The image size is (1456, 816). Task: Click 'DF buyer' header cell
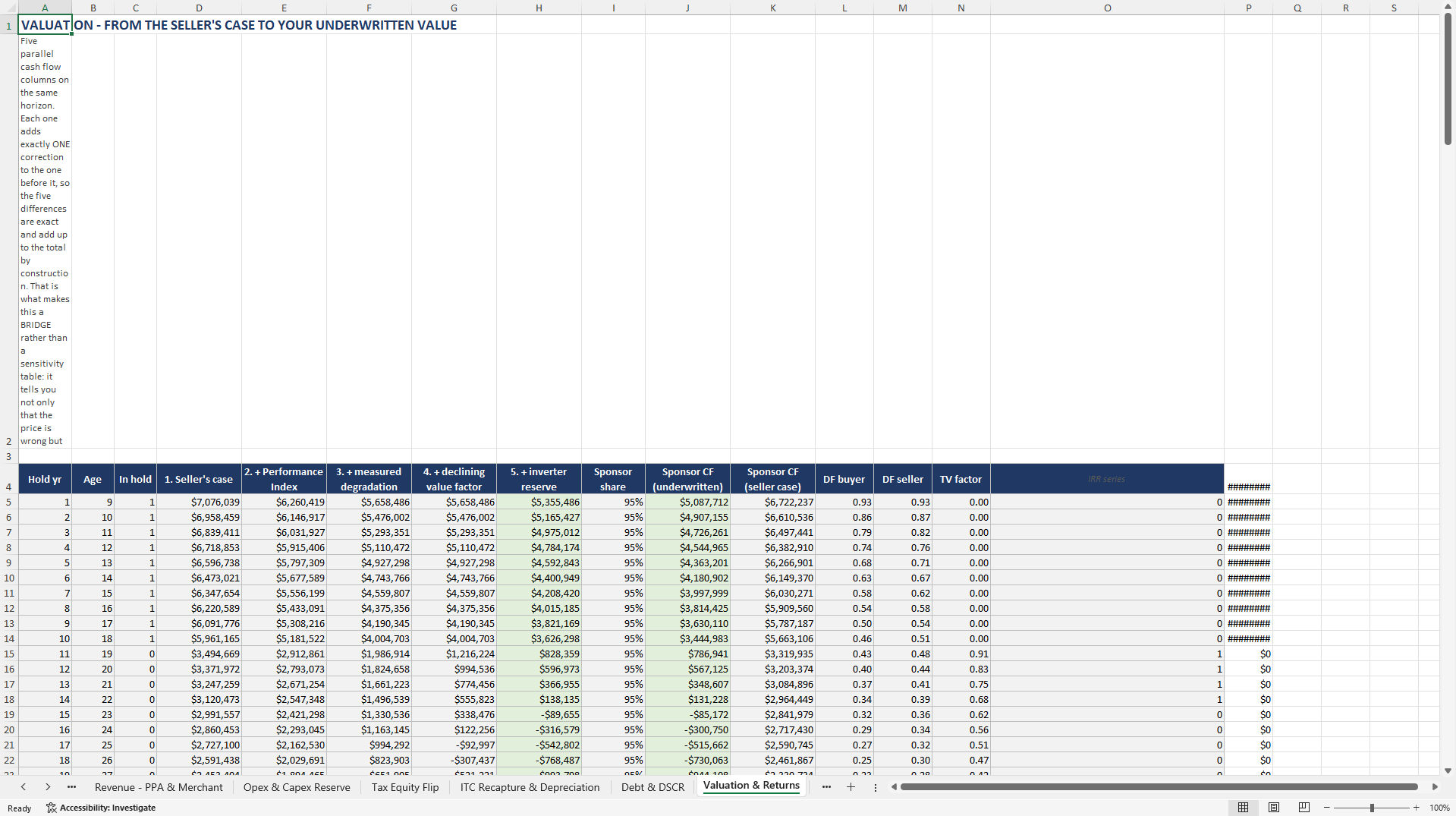(844, 479)
